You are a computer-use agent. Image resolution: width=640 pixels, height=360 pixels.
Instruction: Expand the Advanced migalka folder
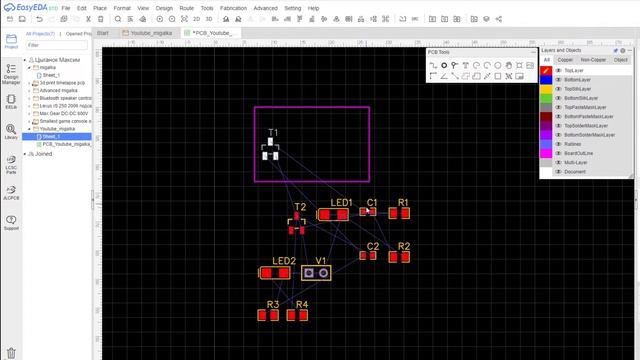click(29, 91)
